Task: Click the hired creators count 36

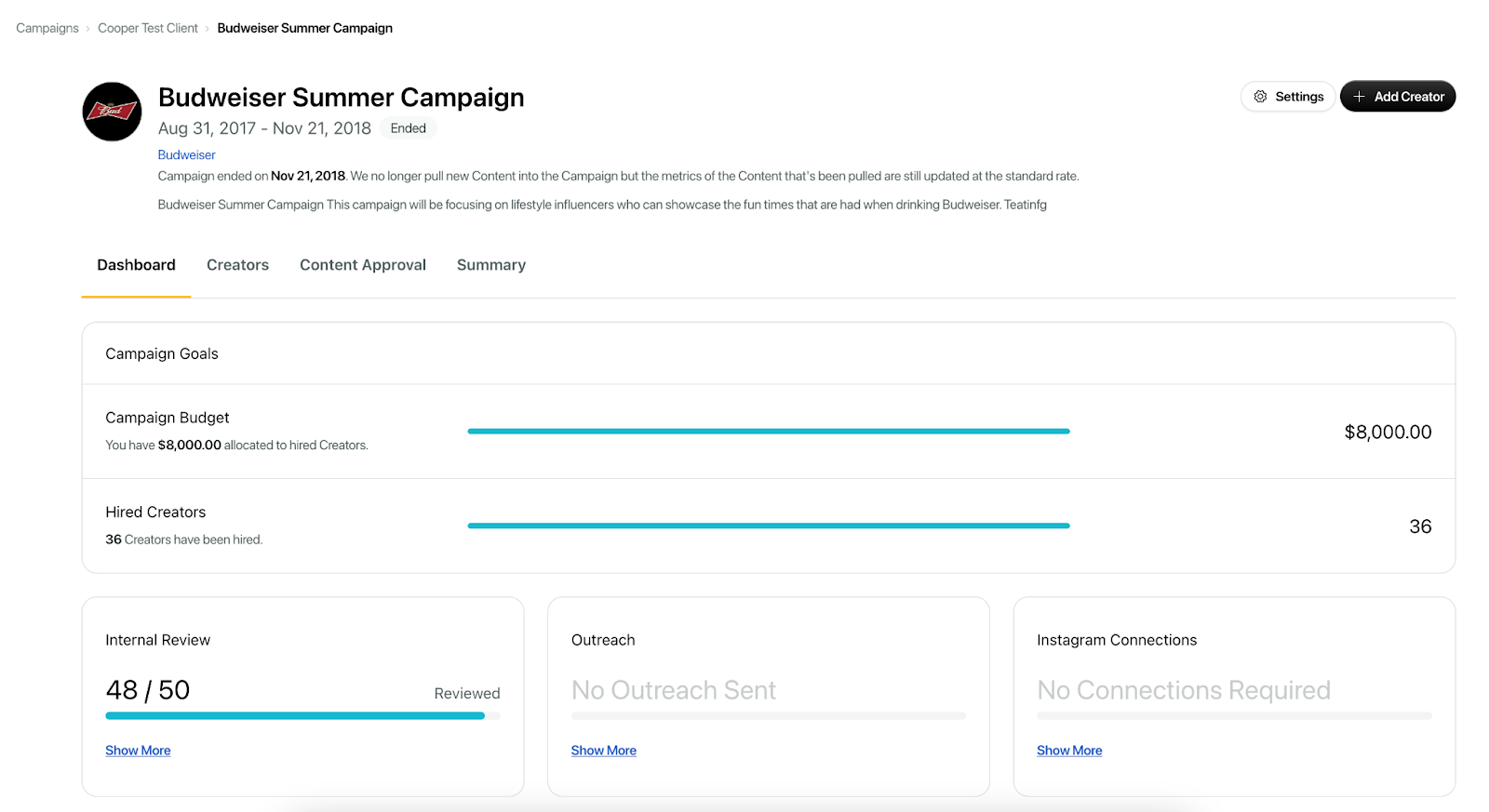Action: (x=1420, y=526)
